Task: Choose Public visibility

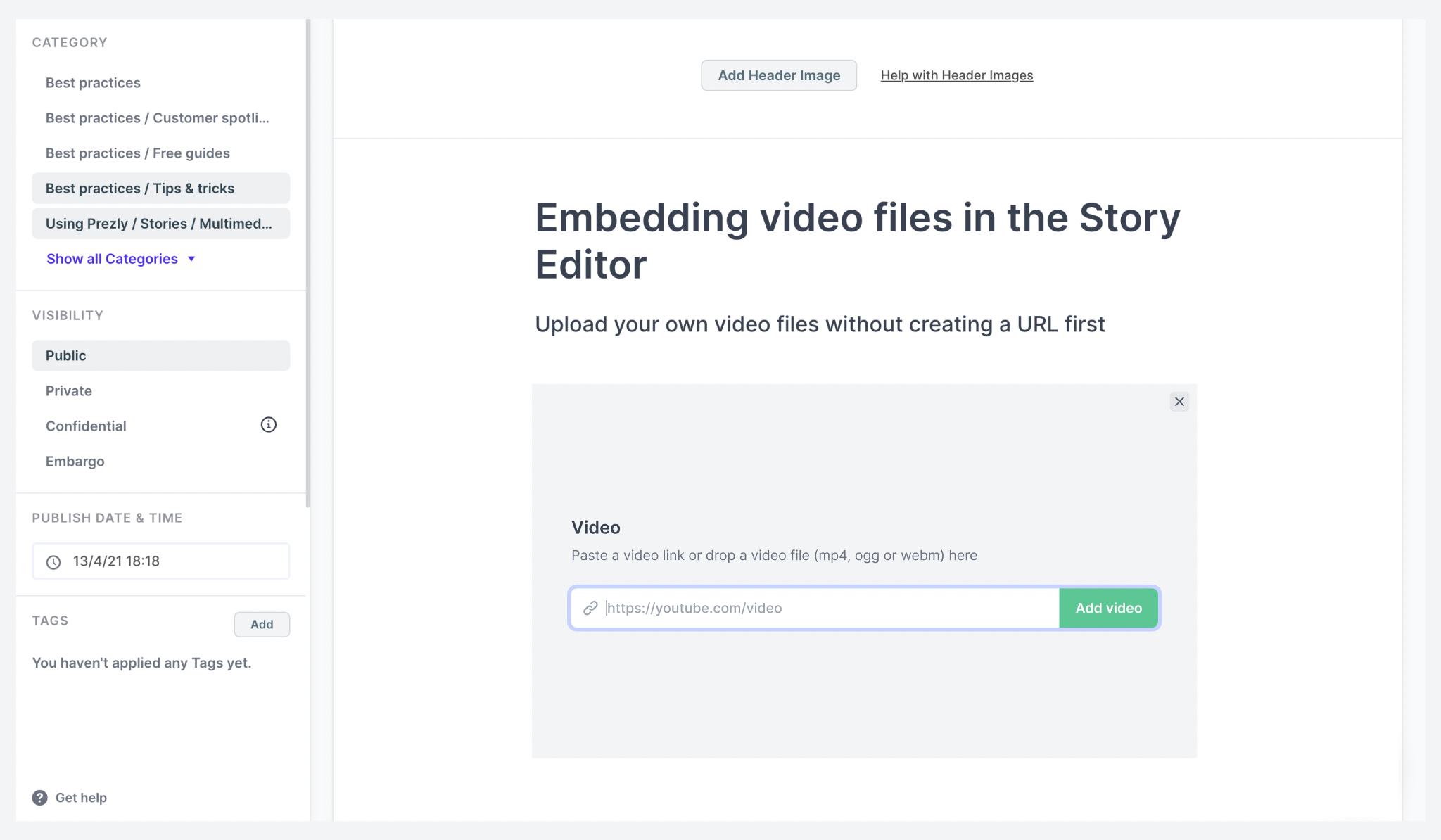Action: (160, 356)
